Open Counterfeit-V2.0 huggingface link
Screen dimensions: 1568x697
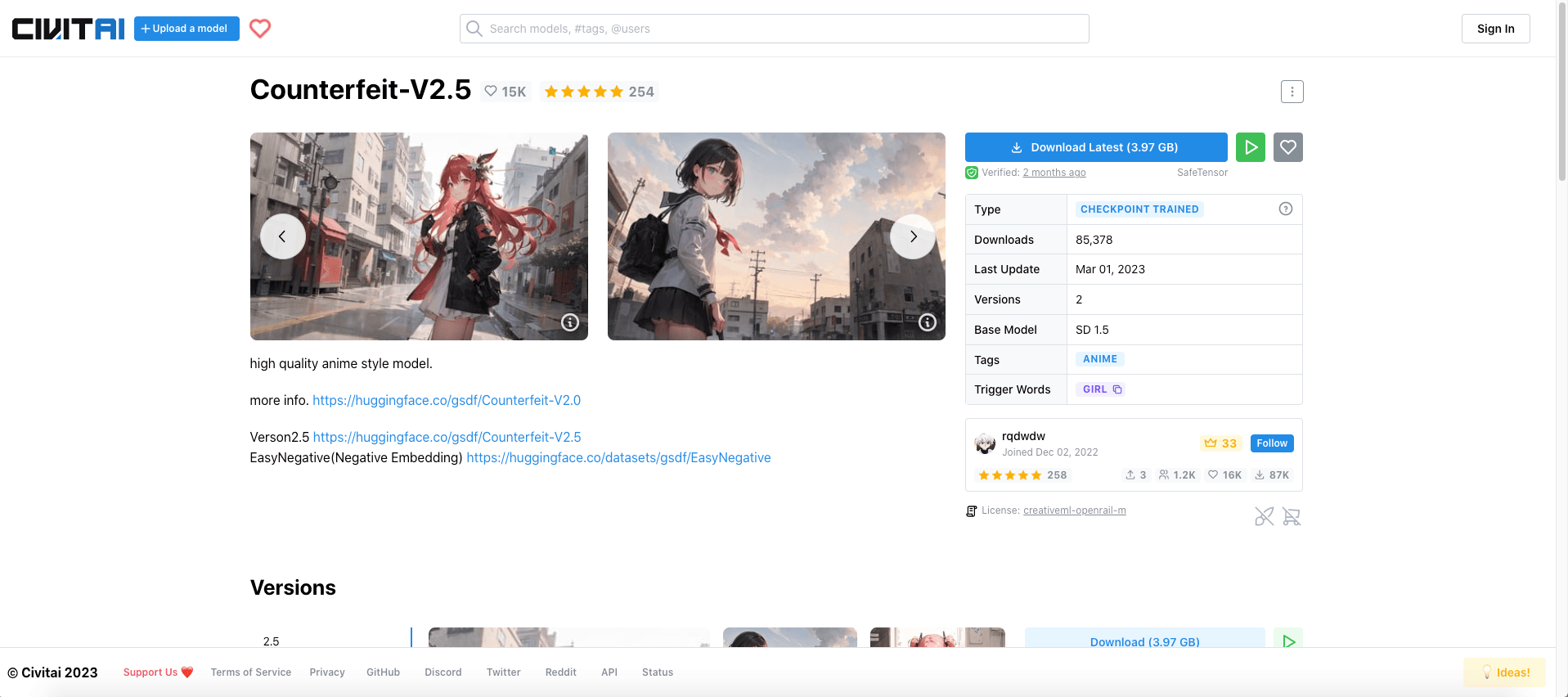point(447,400)
